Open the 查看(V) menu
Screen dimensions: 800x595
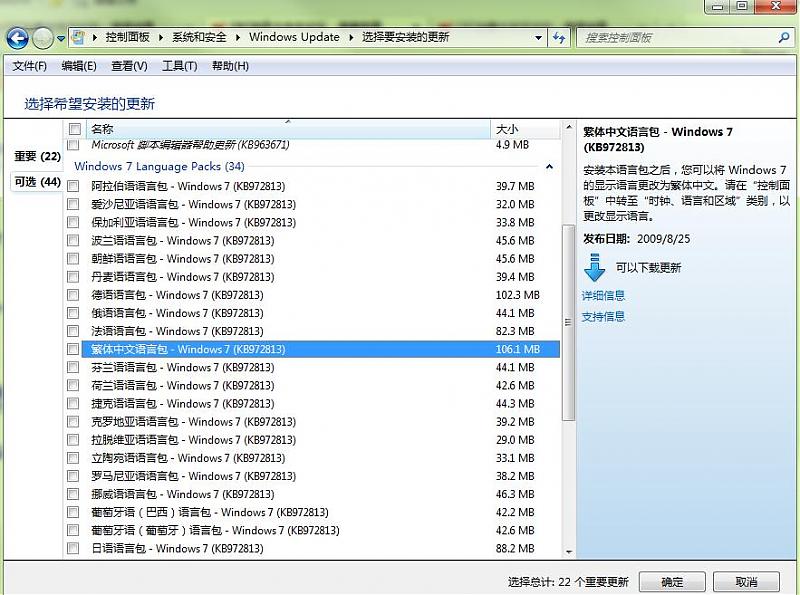129,66
